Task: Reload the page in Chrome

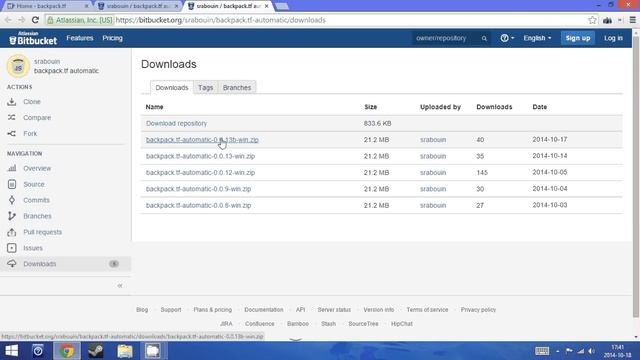Action: pyautogui.click(x=35, y=20)
